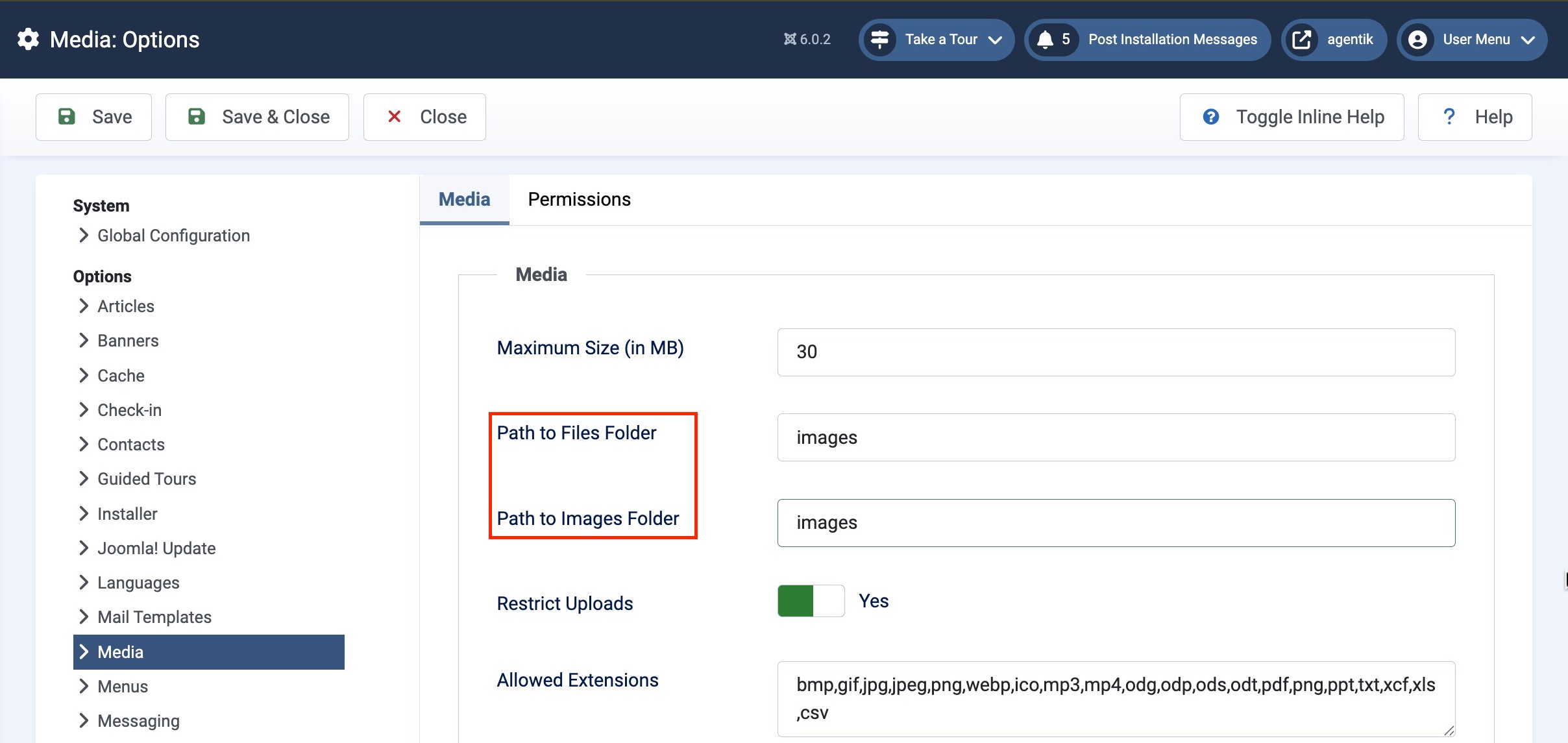Toggle the Restrict Uploads switch
This screenshot has width=1568, height=743.
point(811,601)
